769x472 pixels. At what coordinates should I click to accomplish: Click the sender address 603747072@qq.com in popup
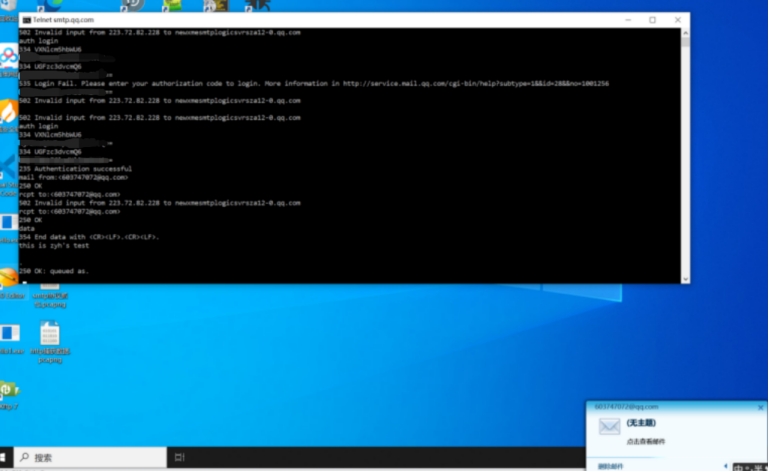click(627, 407)
